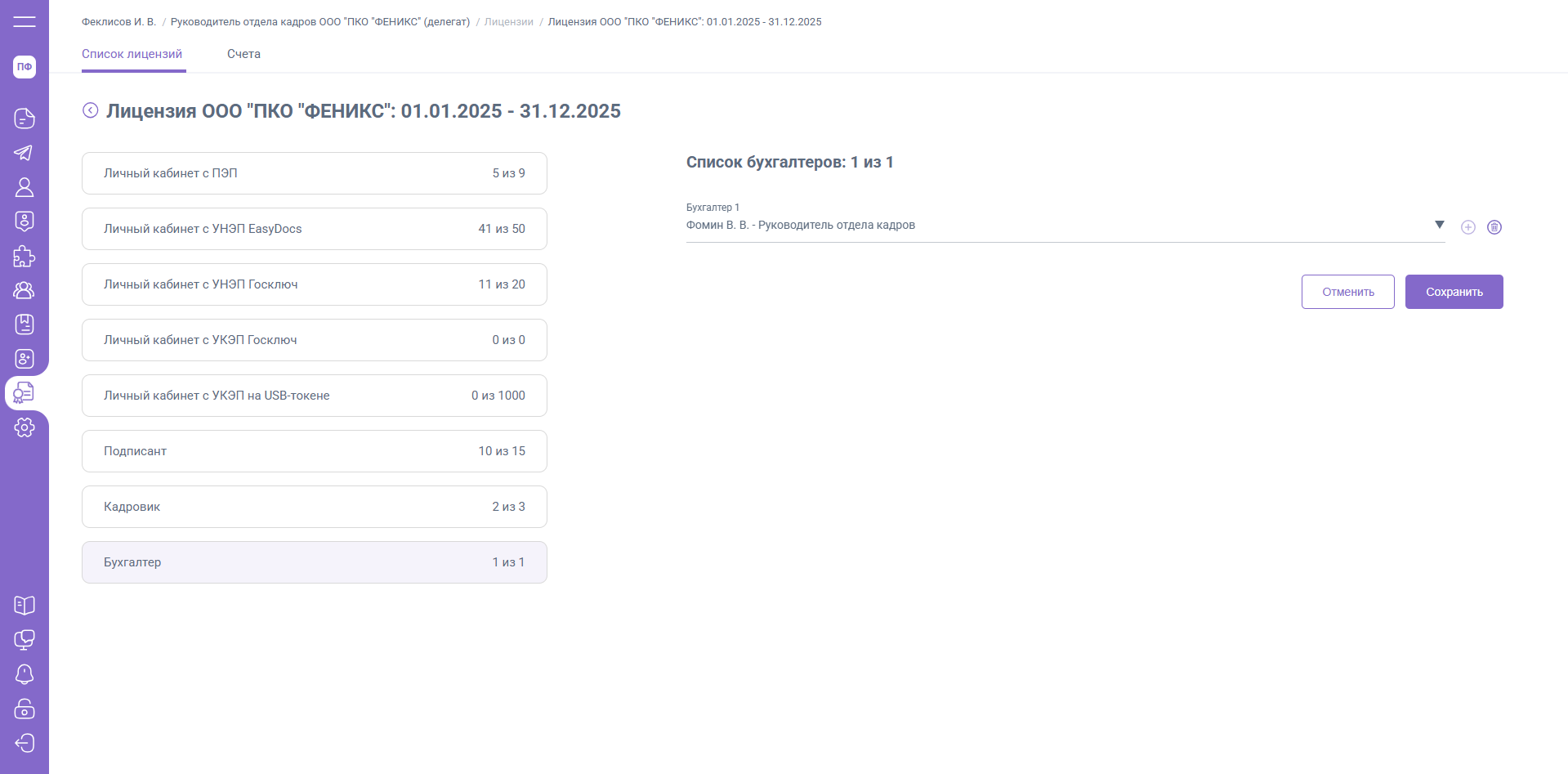Open the book knowledge base icon
Screen dimensions: 1568x774
click(25, 606)
